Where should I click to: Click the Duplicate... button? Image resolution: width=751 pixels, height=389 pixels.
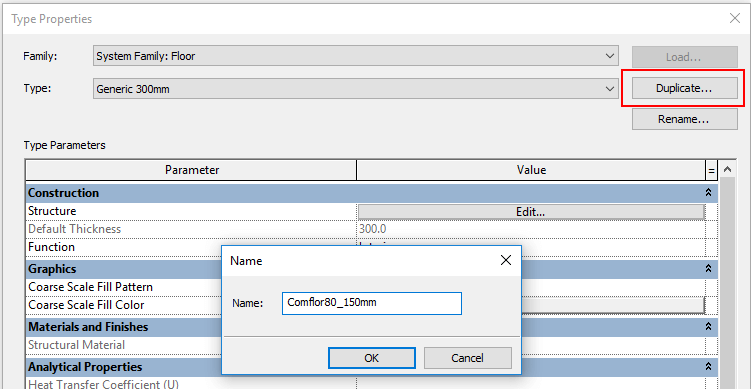point(684,88)
